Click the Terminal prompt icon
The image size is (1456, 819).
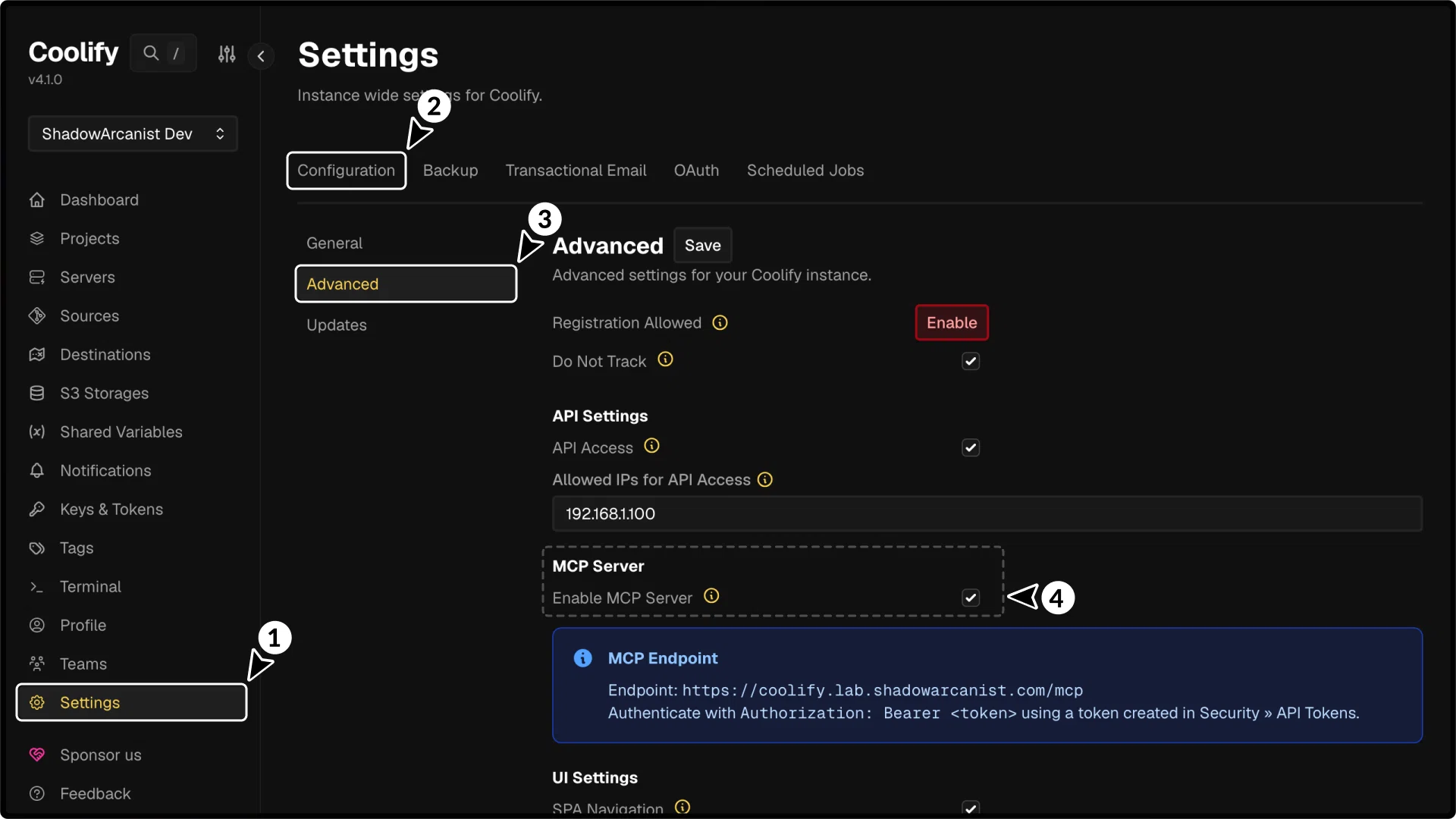[36, 587]
